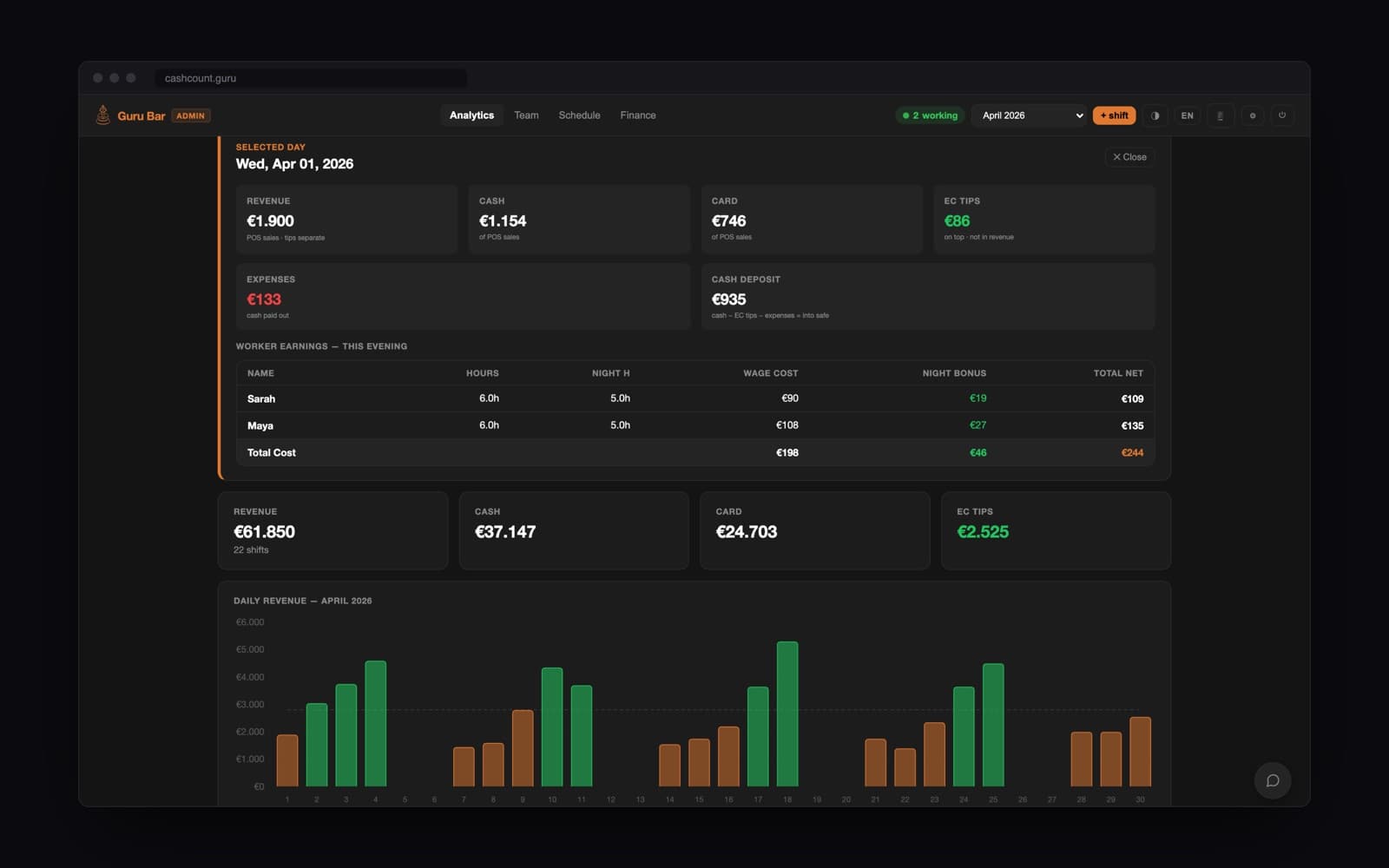Switch to the Analytics tab
The height and width of the screenshot is (868, 1389).
[471, 115]
